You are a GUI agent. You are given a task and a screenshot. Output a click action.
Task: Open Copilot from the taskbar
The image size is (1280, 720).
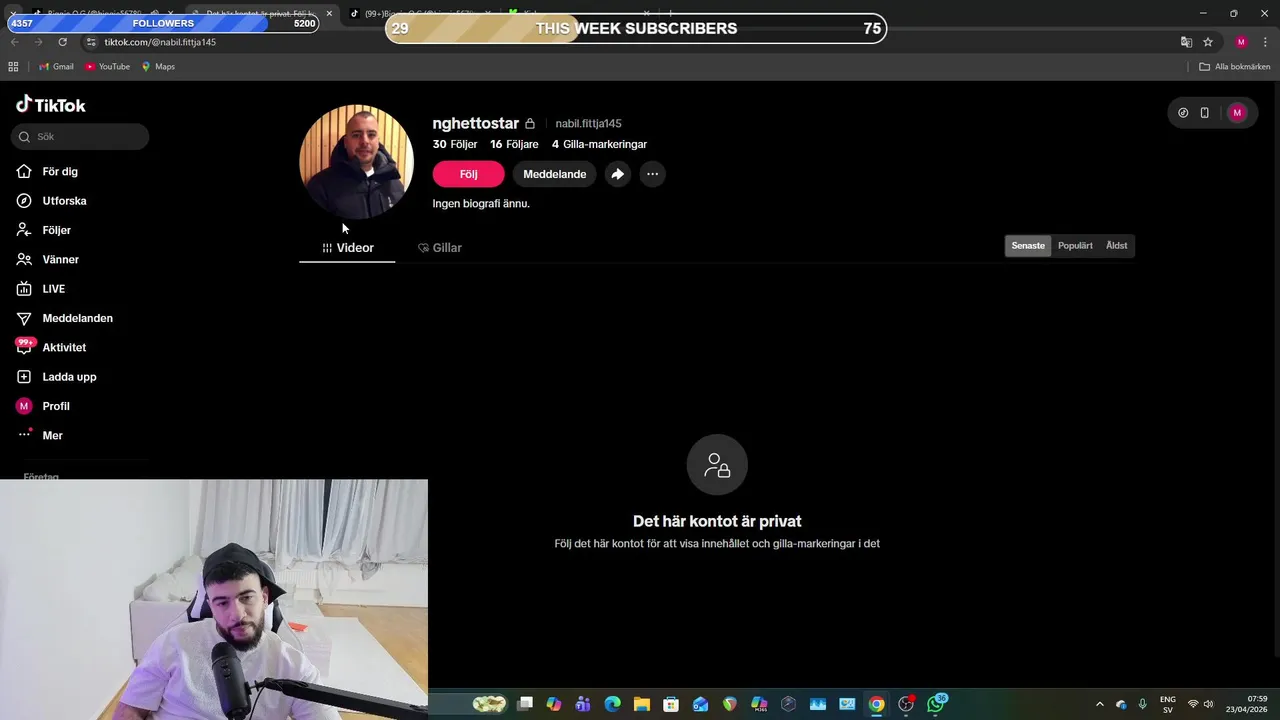[x=553, y=704]
